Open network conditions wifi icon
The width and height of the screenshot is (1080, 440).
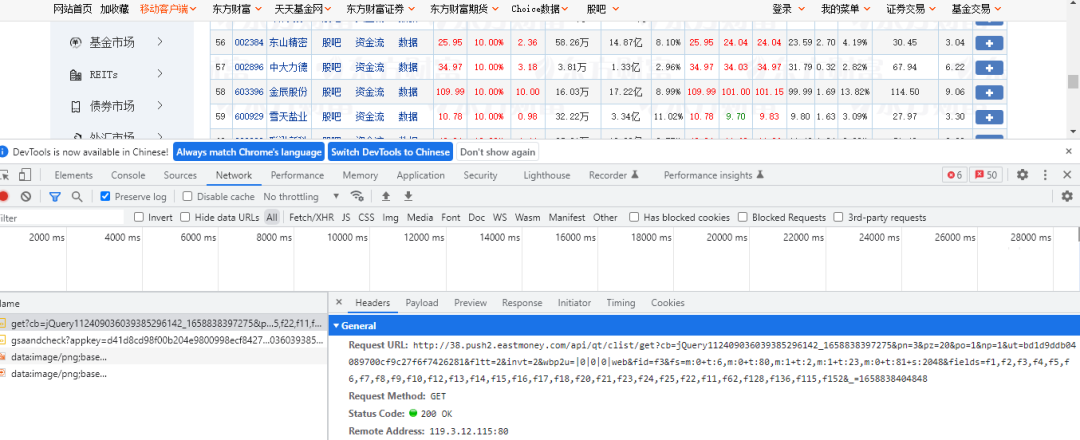pos(357,196)
